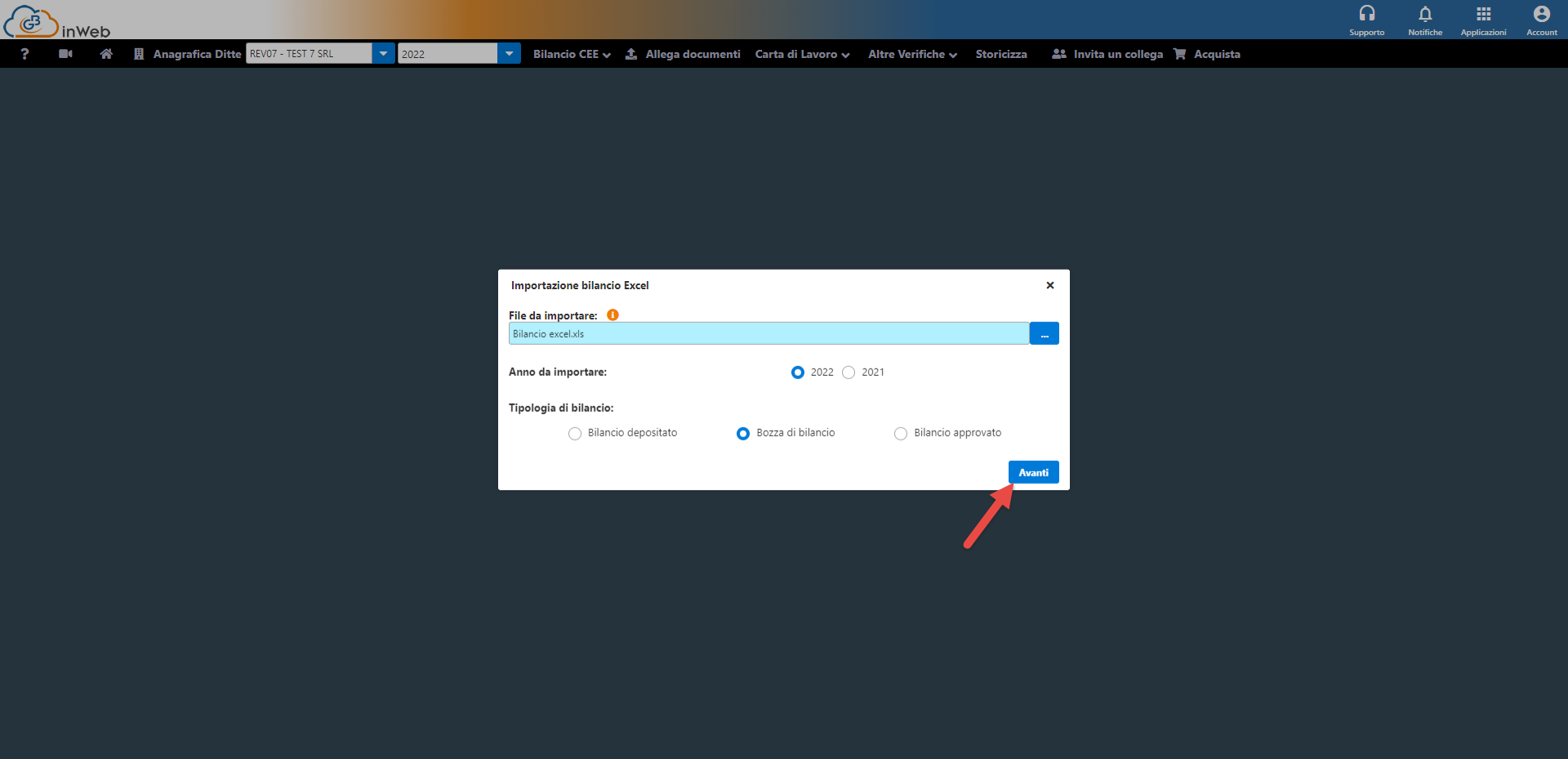Open the company dropdown arrow for REV07
1568x759 pixels.
[x=383, y=54]
